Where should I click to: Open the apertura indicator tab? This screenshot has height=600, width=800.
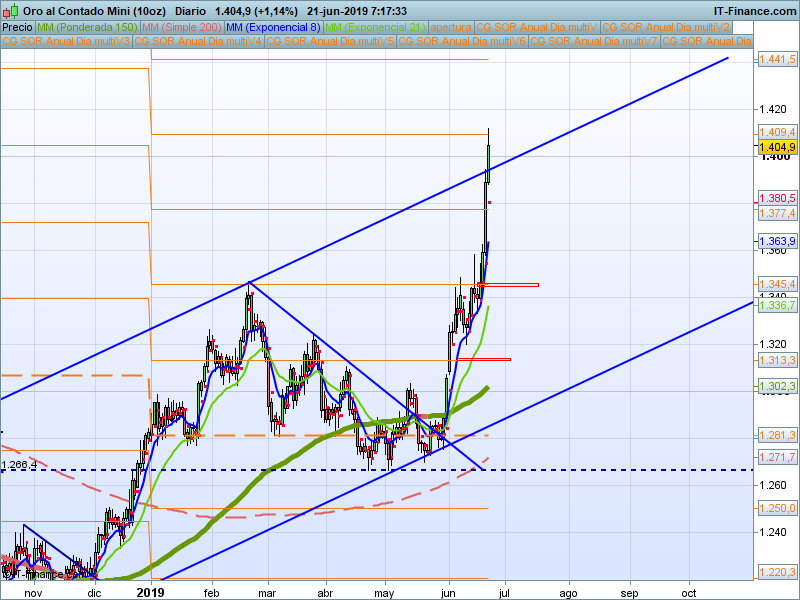(451, 28)
